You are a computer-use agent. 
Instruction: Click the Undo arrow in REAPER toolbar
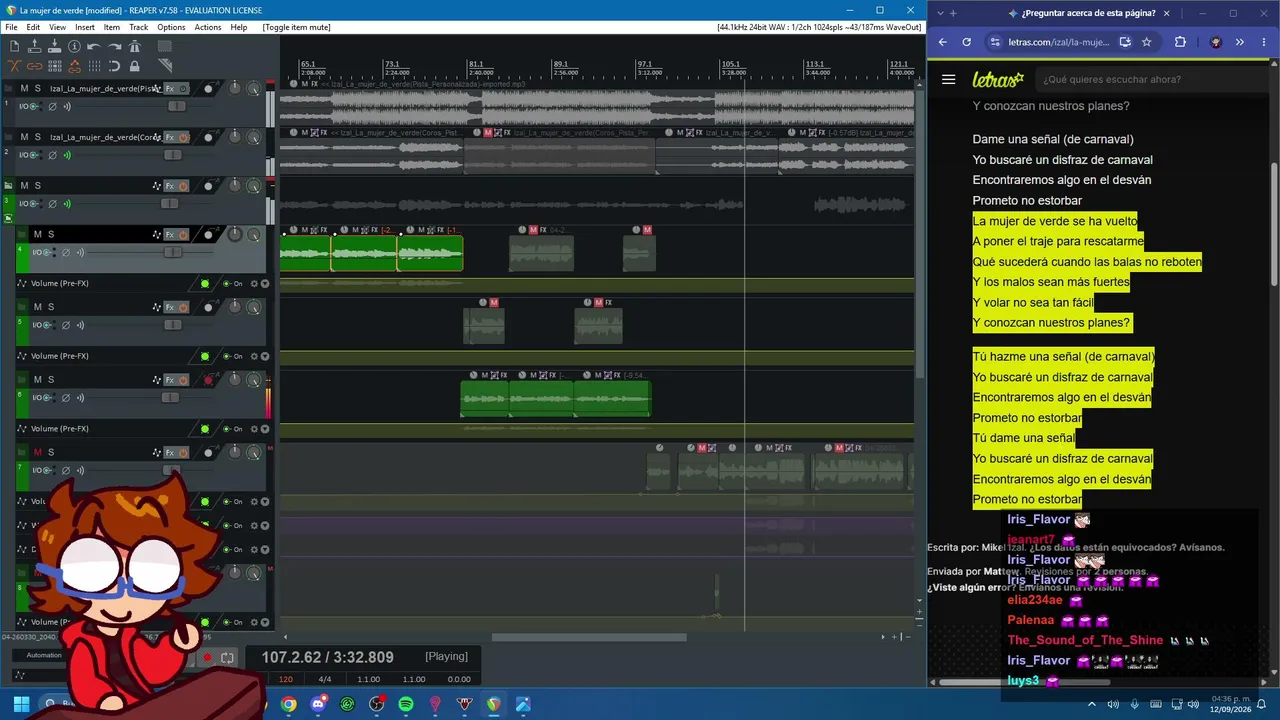[94, 46]
